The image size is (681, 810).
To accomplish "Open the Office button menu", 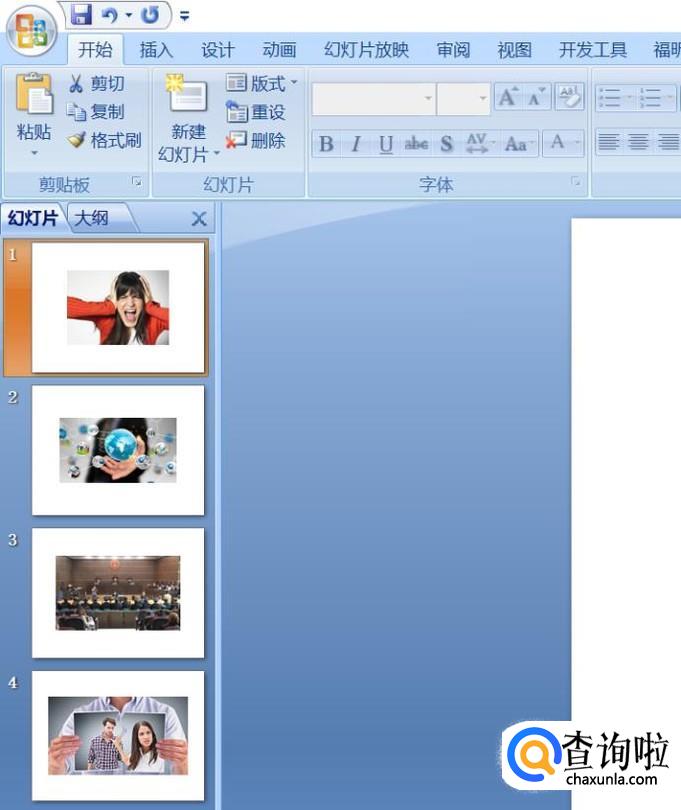I will [x=32, y=31].
